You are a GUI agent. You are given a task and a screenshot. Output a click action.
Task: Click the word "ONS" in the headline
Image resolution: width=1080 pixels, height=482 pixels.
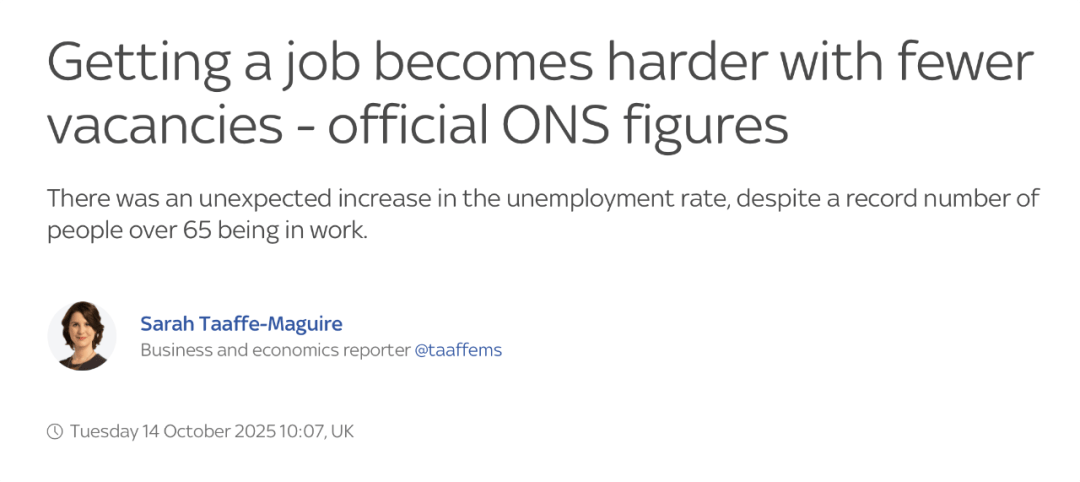click(551, 127)
